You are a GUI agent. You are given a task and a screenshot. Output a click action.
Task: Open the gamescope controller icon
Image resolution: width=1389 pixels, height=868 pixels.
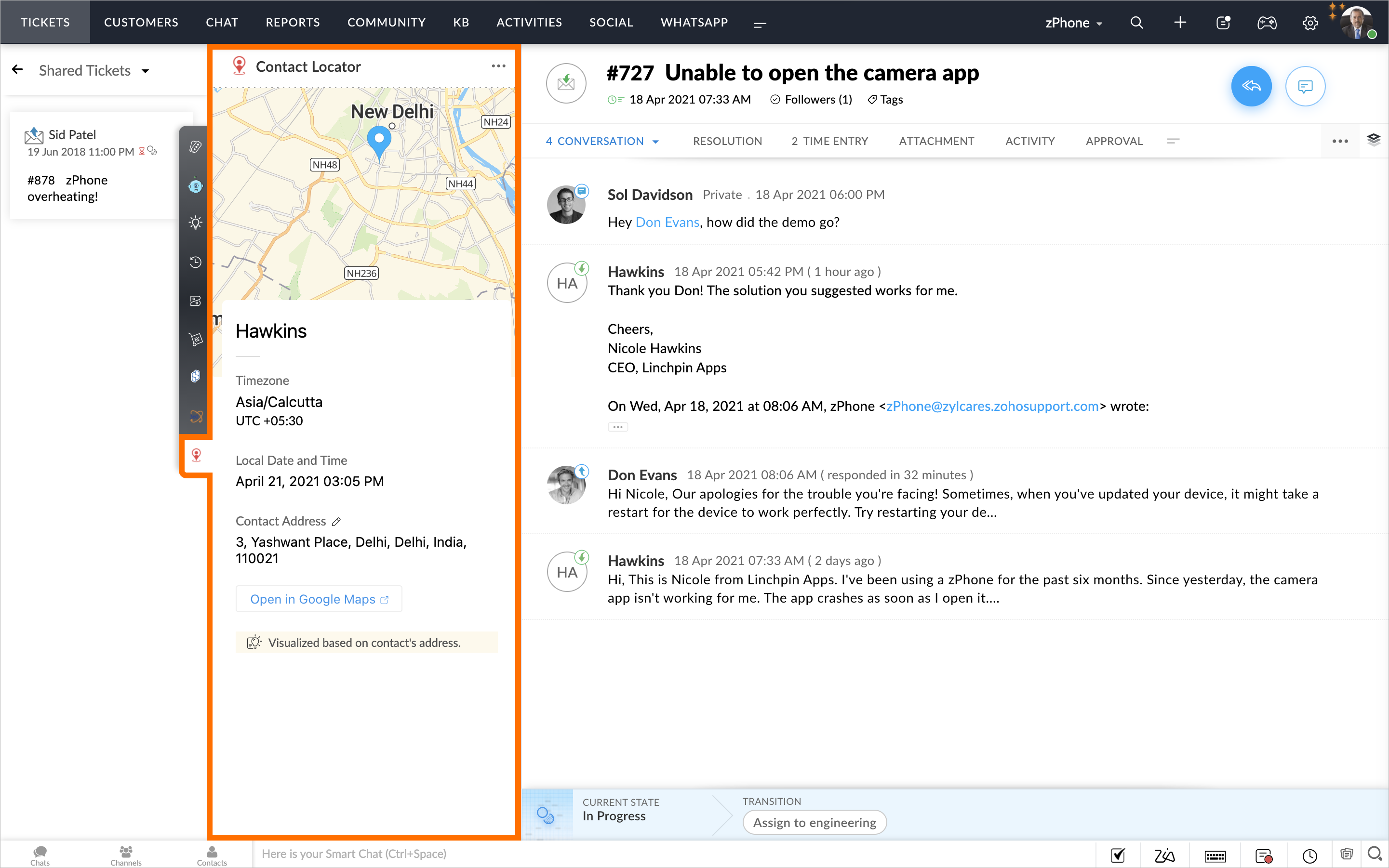click(1267, 23)
